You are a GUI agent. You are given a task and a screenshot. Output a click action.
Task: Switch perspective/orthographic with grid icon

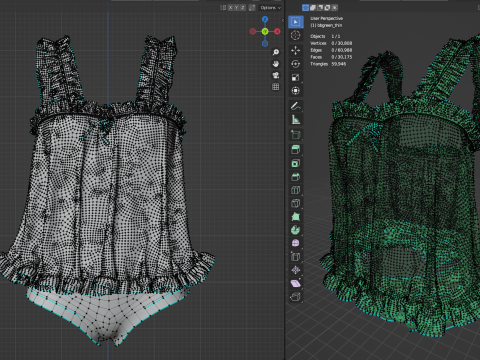(276, 87)
